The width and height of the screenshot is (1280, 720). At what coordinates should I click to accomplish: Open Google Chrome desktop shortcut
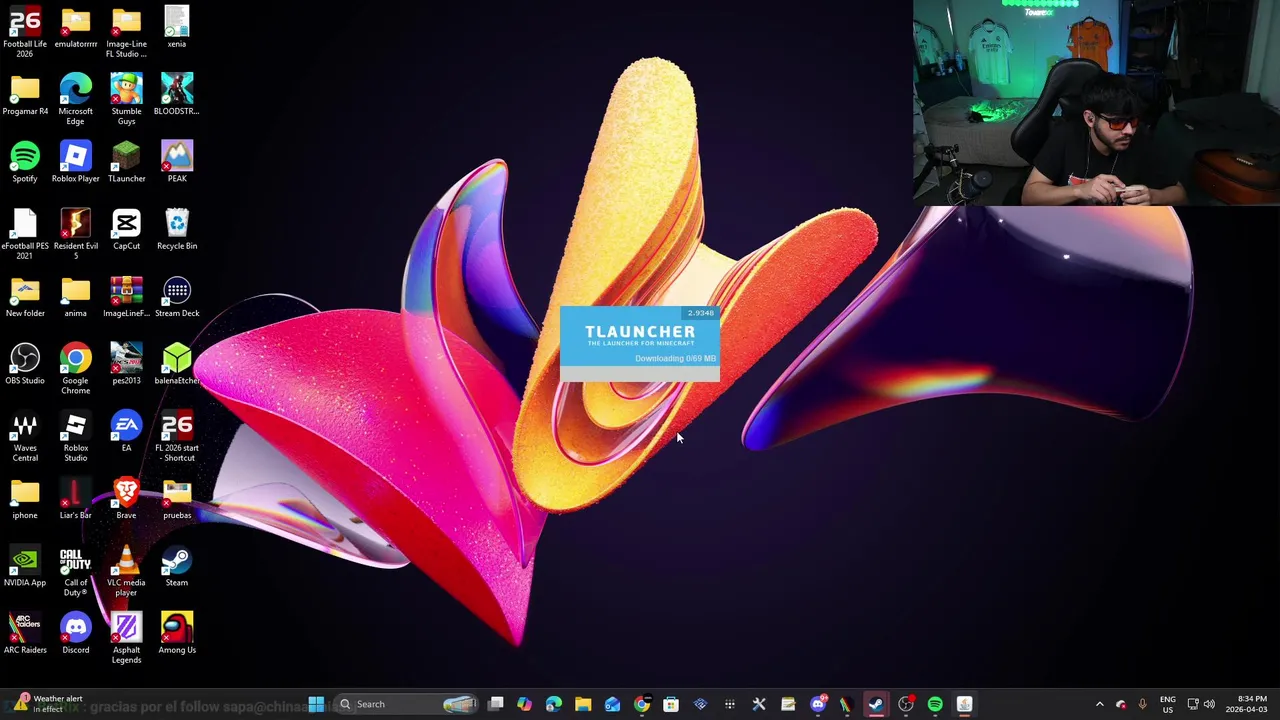click(76, 369)
